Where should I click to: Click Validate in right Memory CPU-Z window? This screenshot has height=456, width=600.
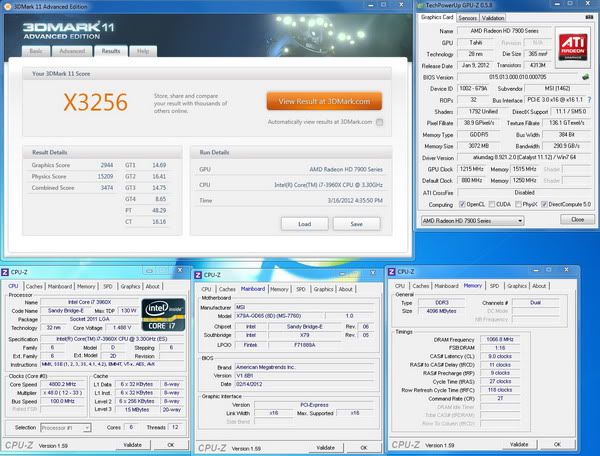pos(519,445)
